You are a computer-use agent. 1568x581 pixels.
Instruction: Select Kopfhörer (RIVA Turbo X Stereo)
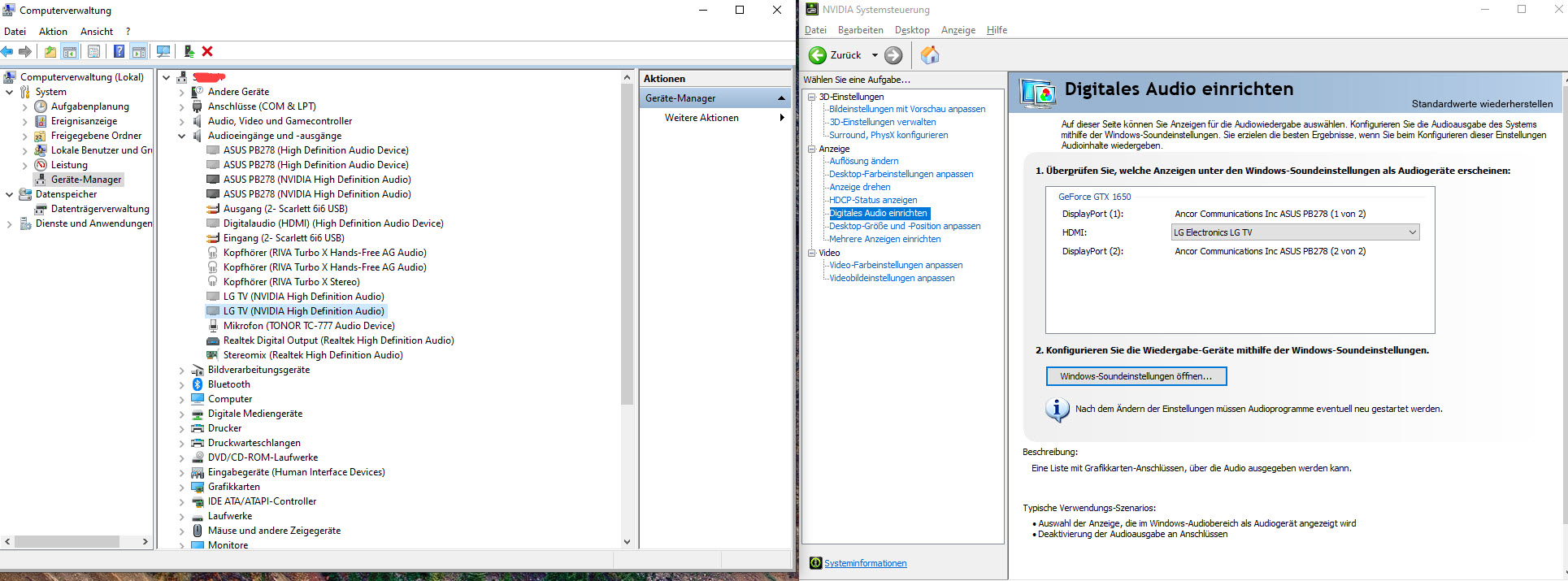pos(291,282)
